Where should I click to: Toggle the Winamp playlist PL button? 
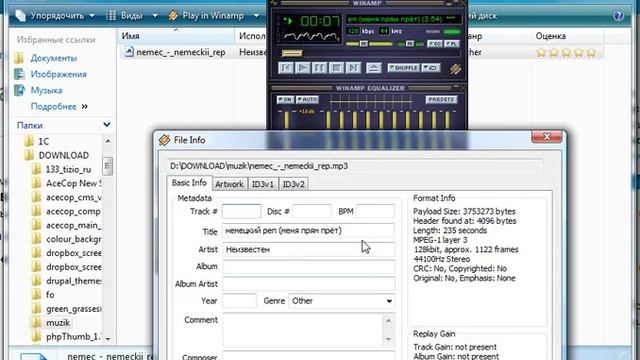[451, 44]
